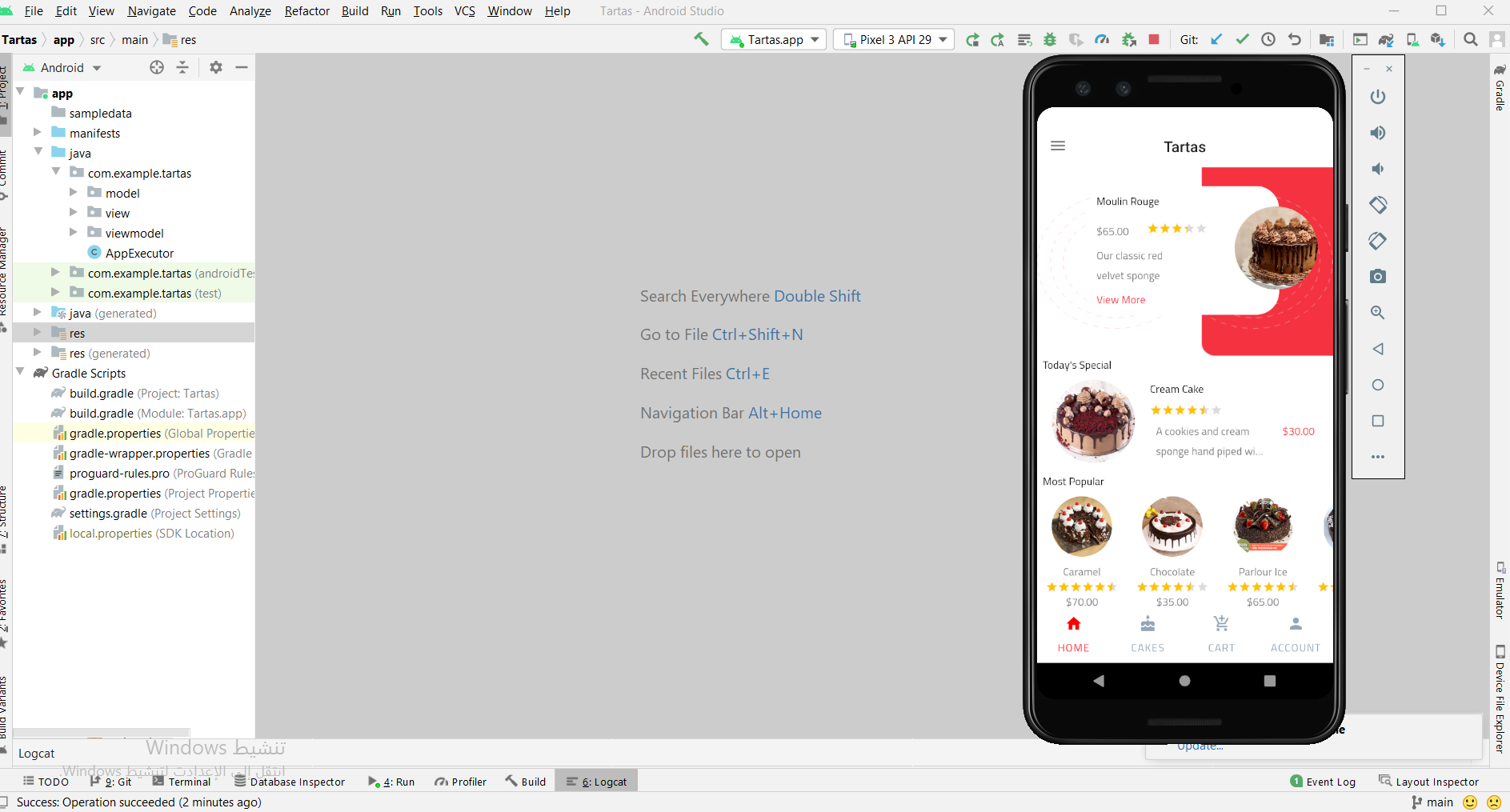Open the Tools menu
This screenshot has height=812, width=1510.
427,11
